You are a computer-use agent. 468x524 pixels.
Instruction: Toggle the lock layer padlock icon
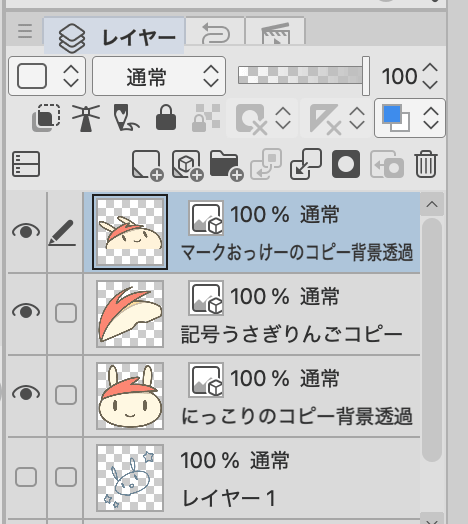click(x=166, y=118)
